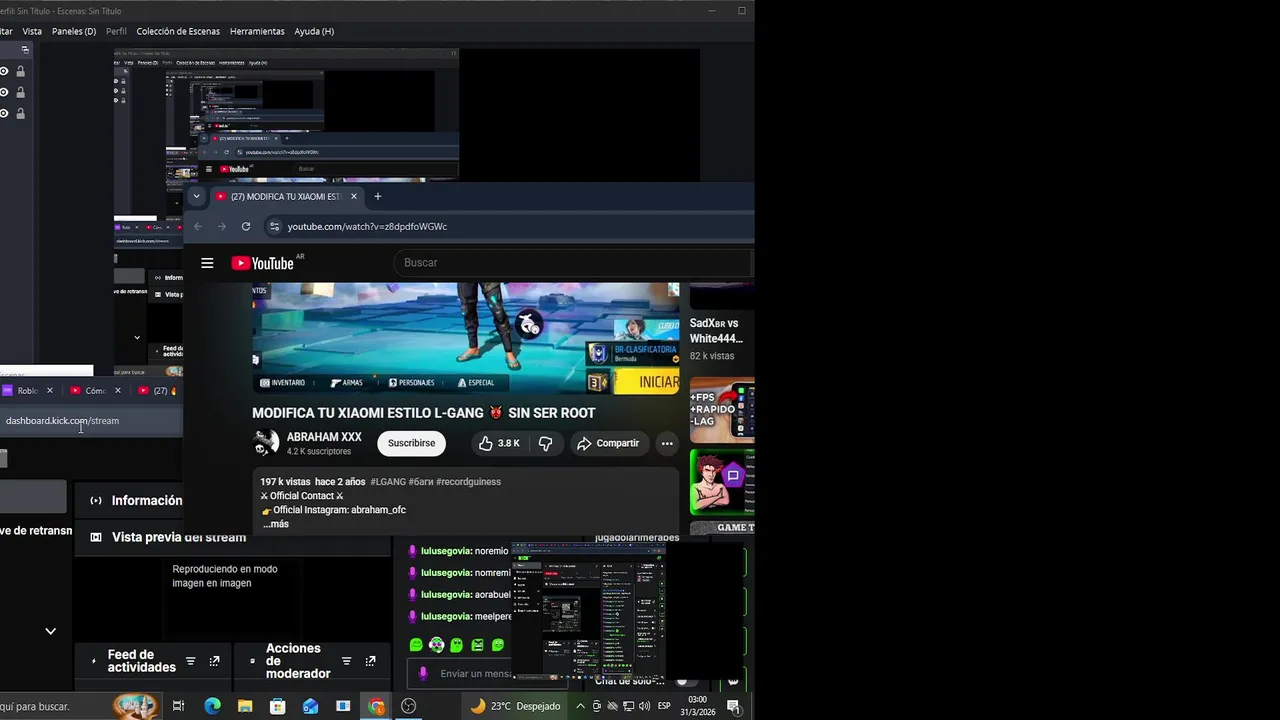The height and width of the screenshot is (720, 1280).
Task: Pop out the Feed de actividades panel
Action: (214, 661)
